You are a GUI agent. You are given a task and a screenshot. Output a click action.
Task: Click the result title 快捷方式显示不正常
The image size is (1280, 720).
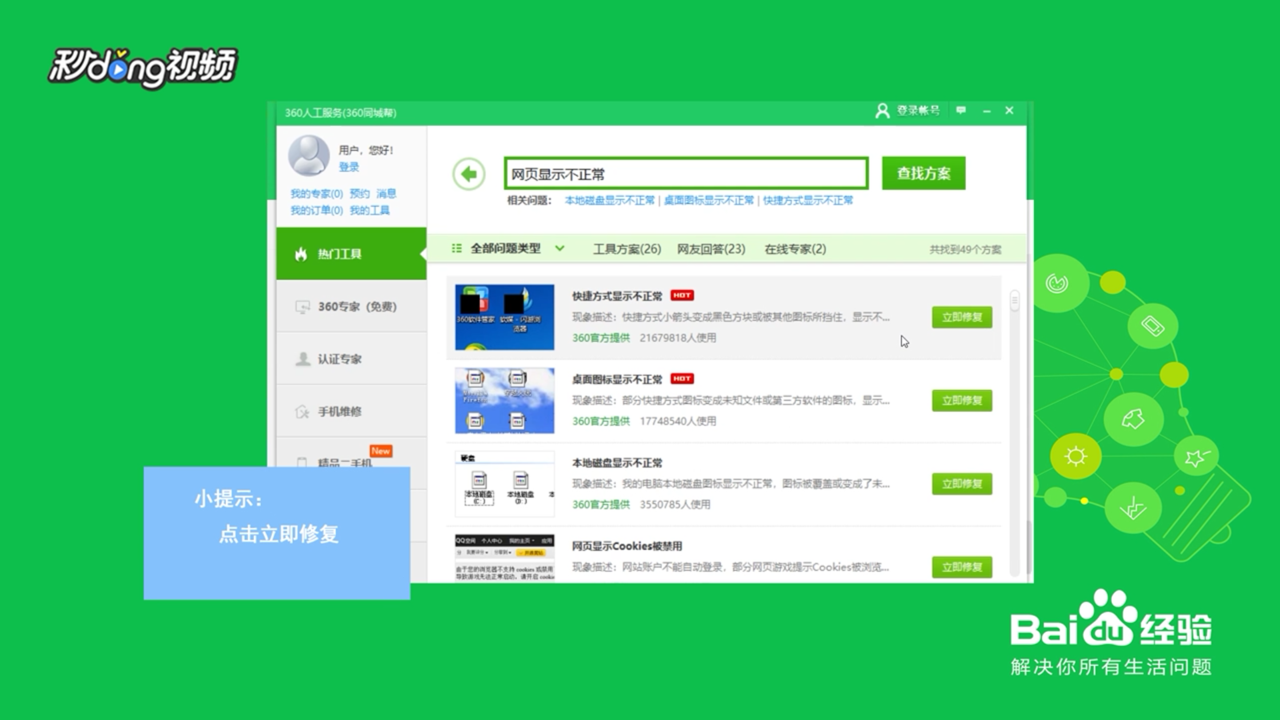(617, 296)
